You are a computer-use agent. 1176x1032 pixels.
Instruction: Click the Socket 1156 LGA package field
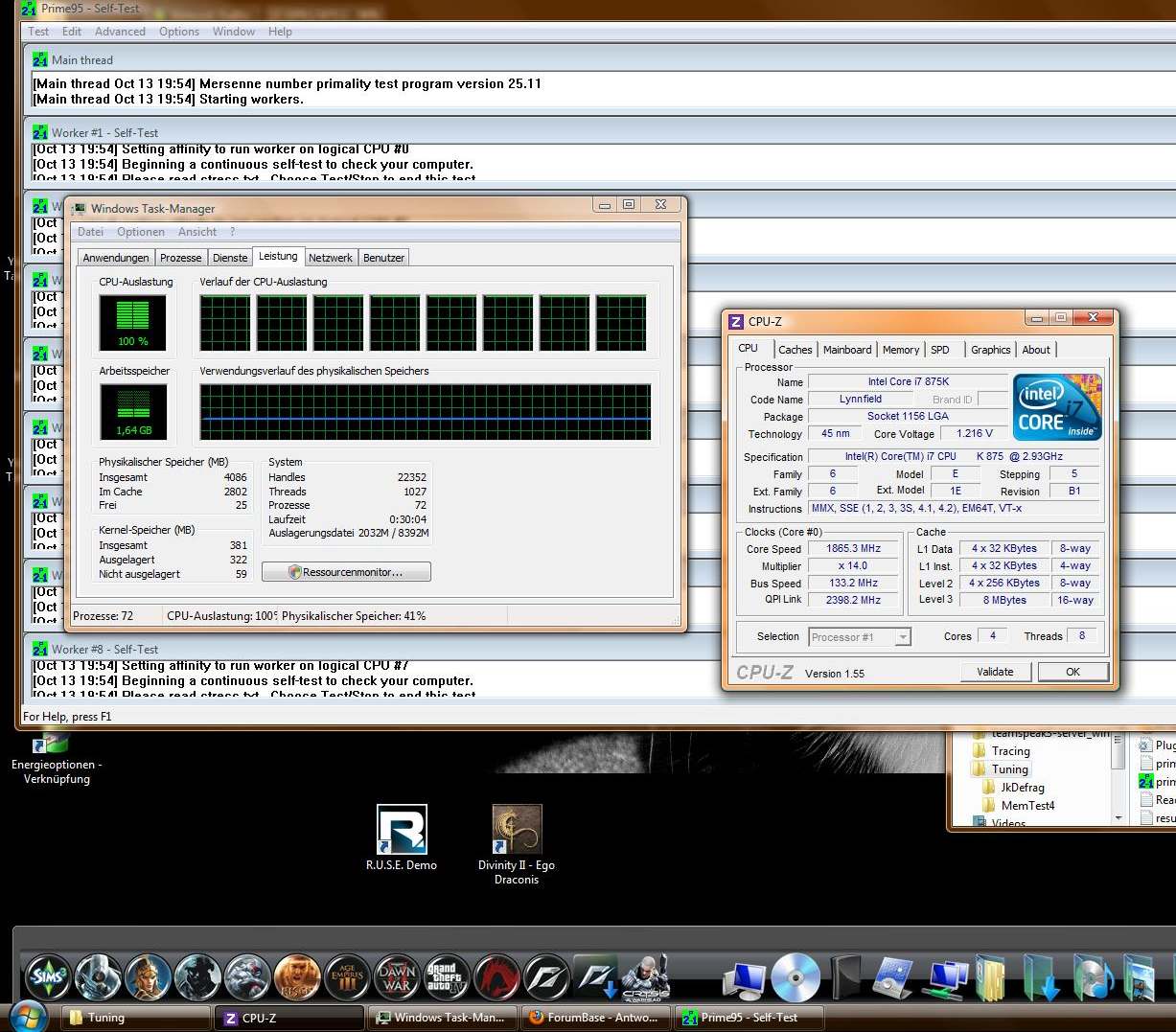(909, 416)
